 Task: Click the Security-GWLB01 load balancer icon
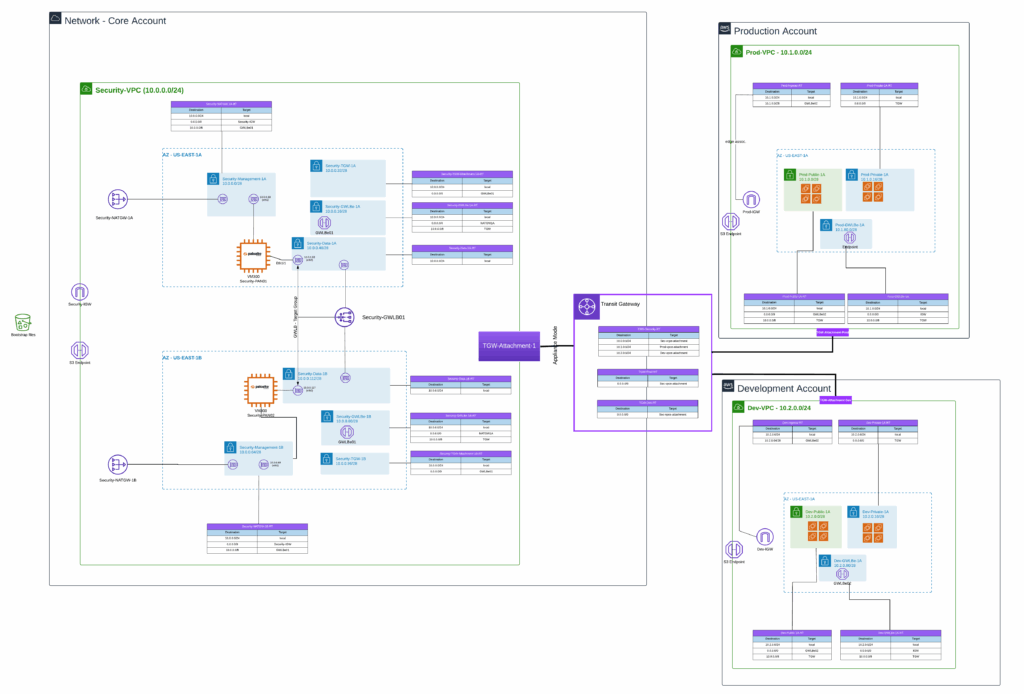point(344,316)
